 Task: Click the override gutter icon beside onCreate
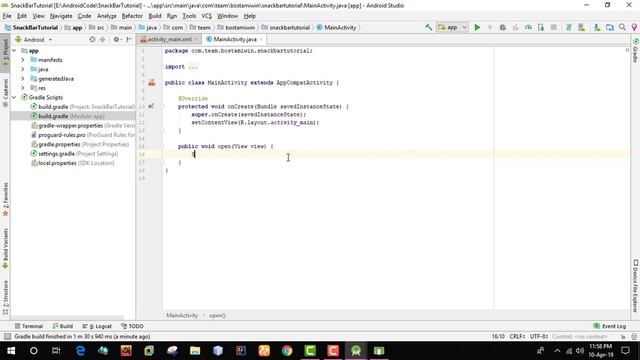151,107
